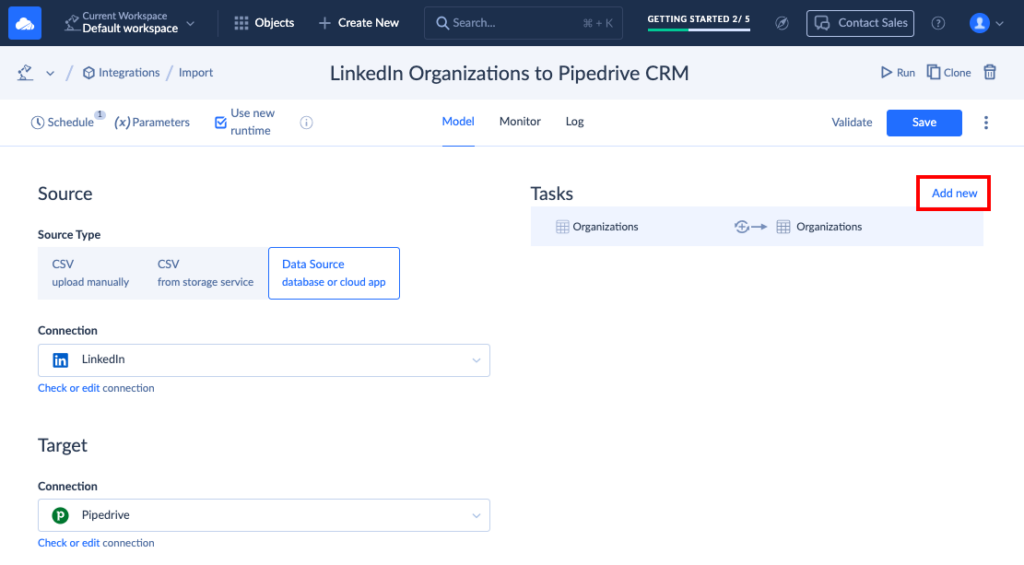
Task: Open the Pipedrive target connection dropdown
Action: pyautogui.click(x=264, y=515)
